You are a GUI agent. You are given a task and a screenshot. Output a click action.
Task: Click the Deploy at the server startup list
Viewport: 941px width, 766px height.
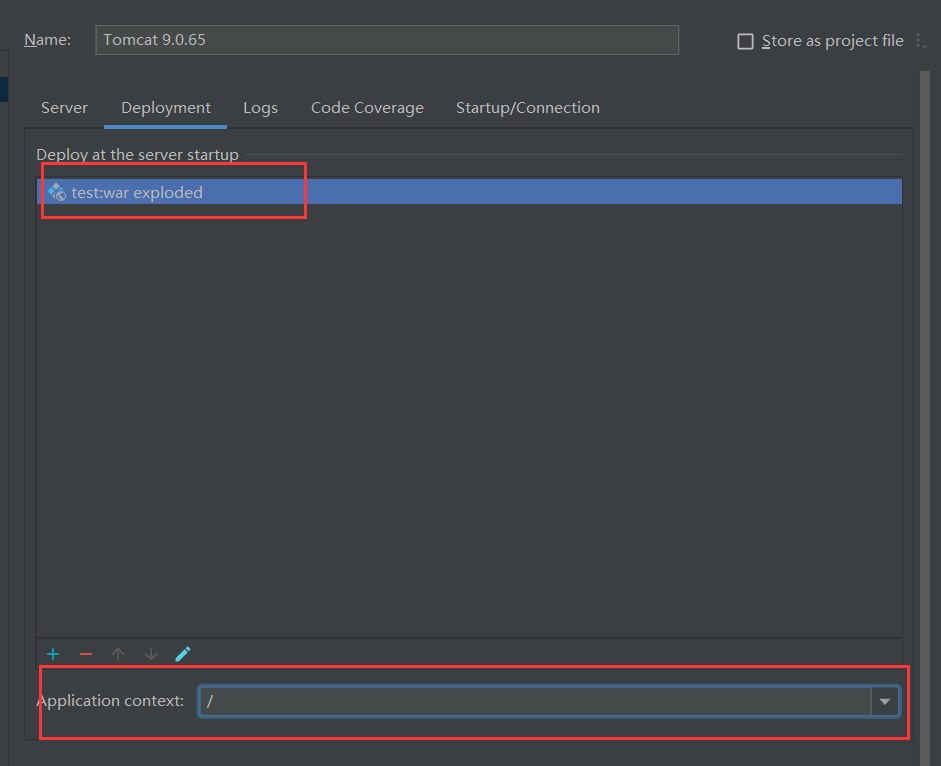470,400
